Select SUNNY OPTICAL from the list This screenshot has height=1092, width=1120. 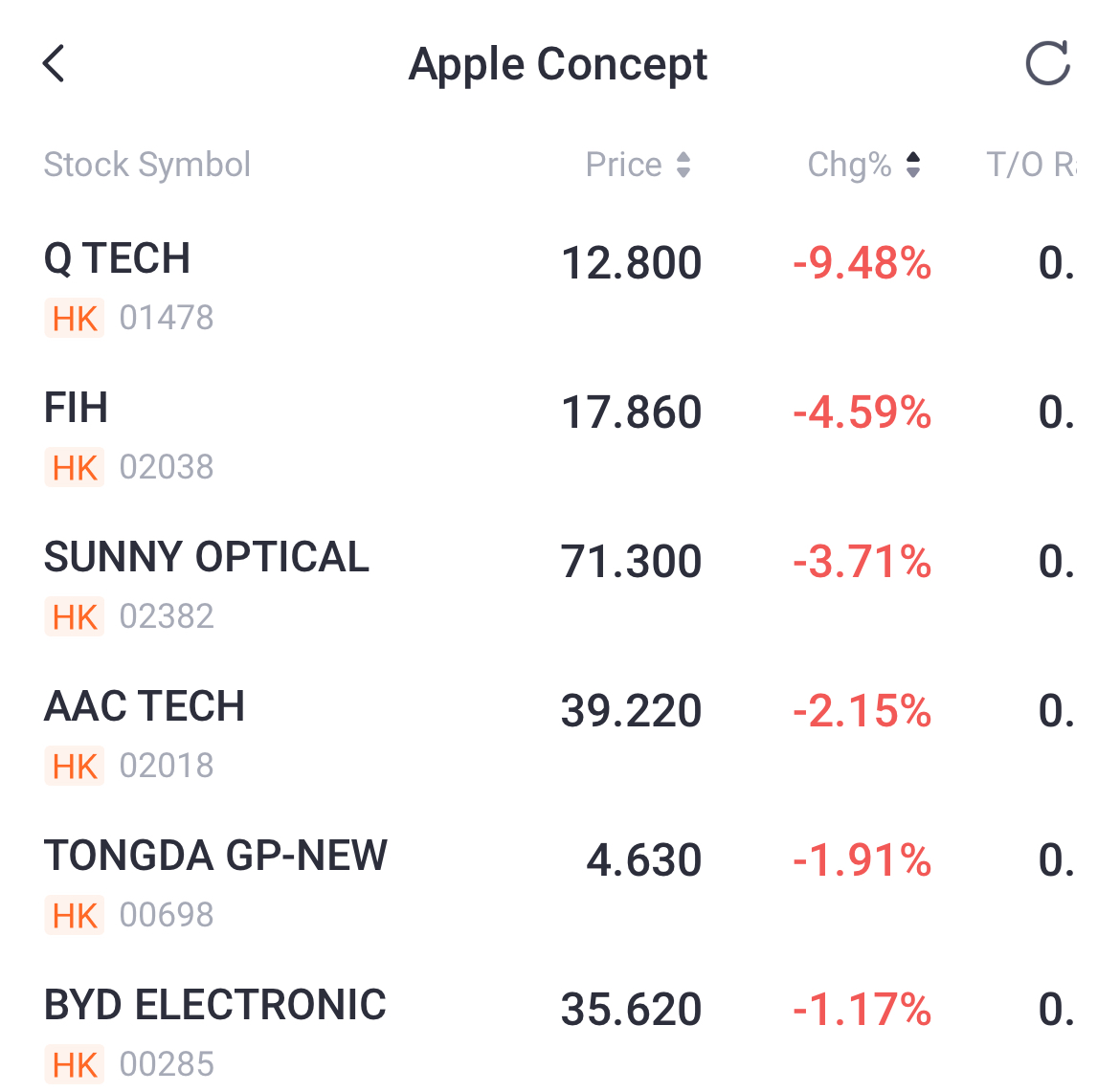click(207, 557)
